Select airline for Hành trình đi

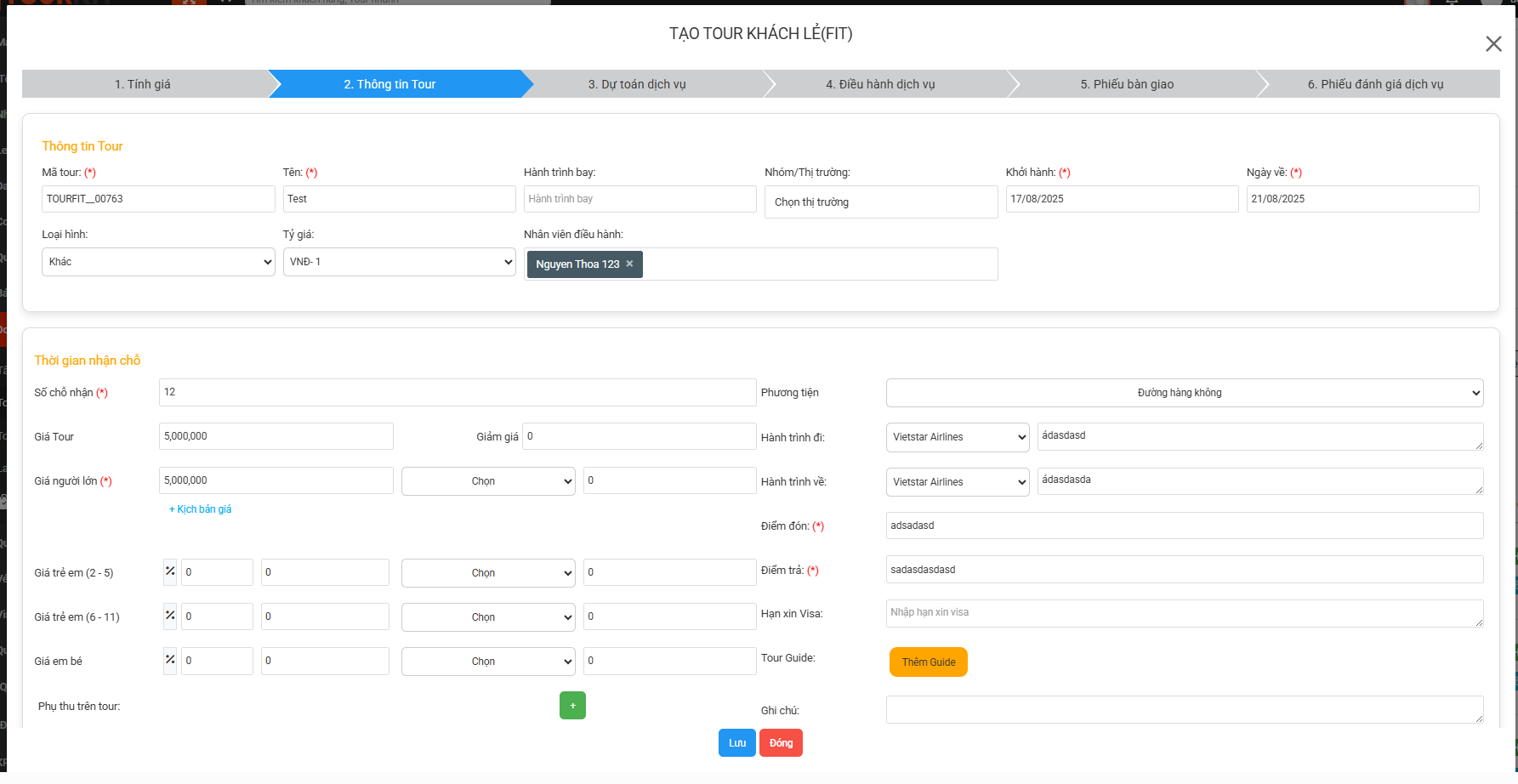957,437
